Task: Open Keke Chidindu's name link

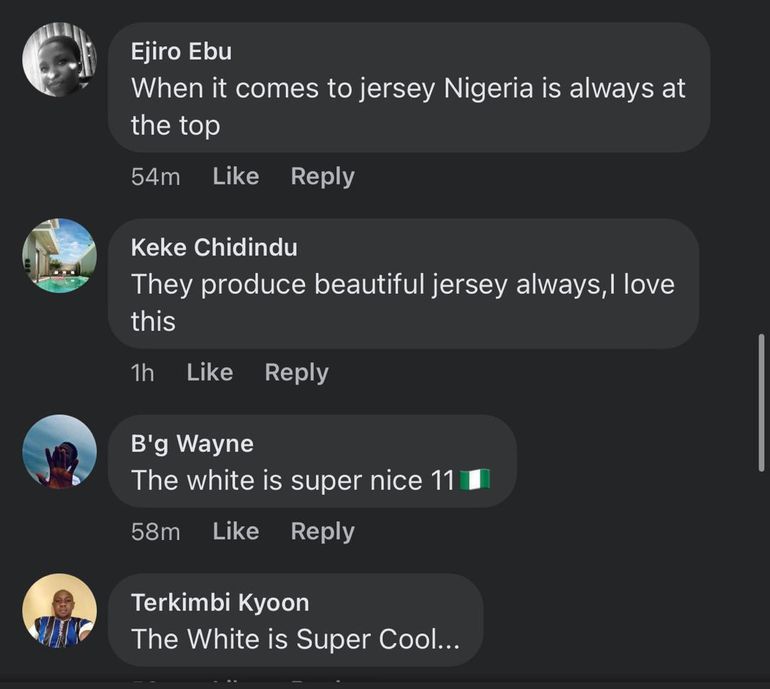Action: (214, 247)
